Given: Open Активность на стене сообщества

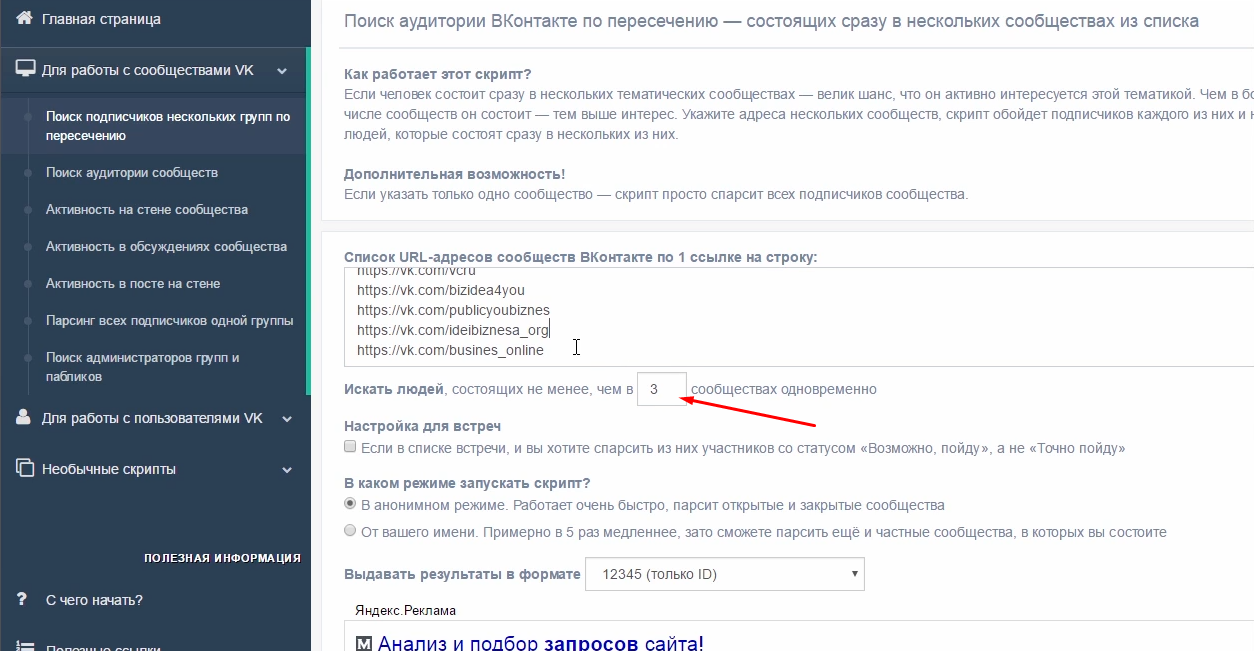Looking at the screenshot, I should (x=147, y=209).
